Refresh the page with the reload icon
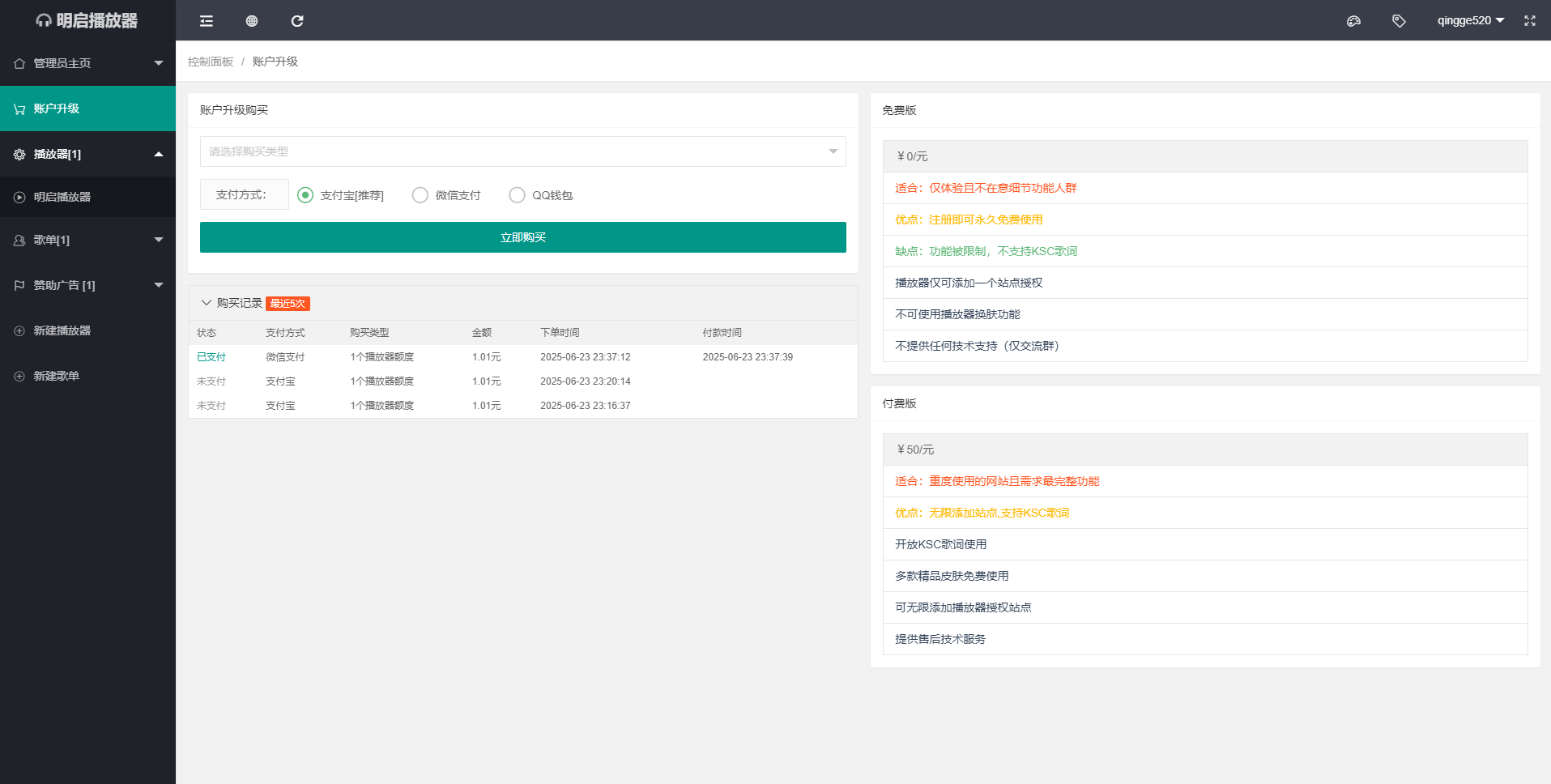Viewport: 1551px width, 784px height. pos(296,20)
